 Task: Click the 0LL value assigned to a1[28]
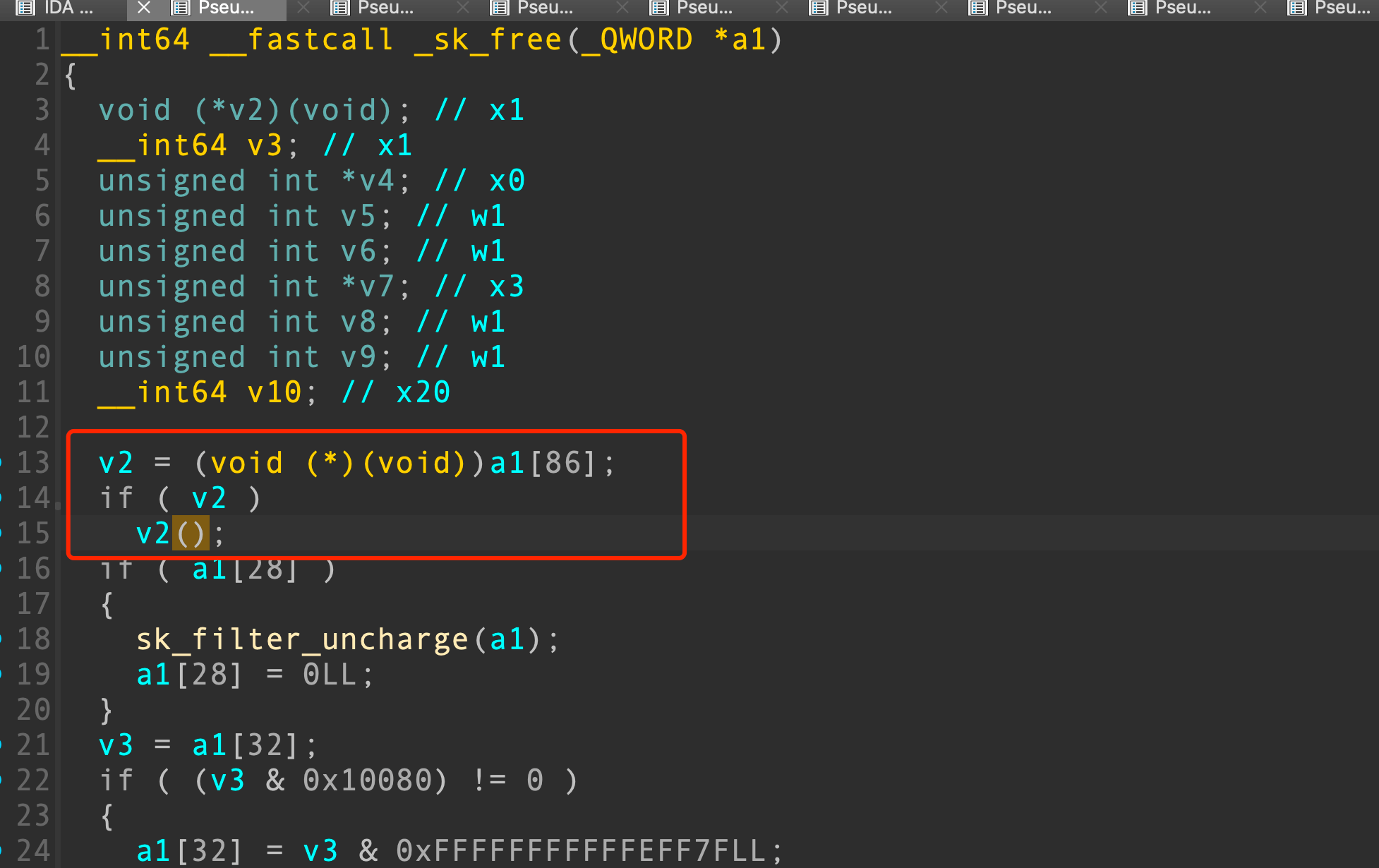tap(330, 675)
